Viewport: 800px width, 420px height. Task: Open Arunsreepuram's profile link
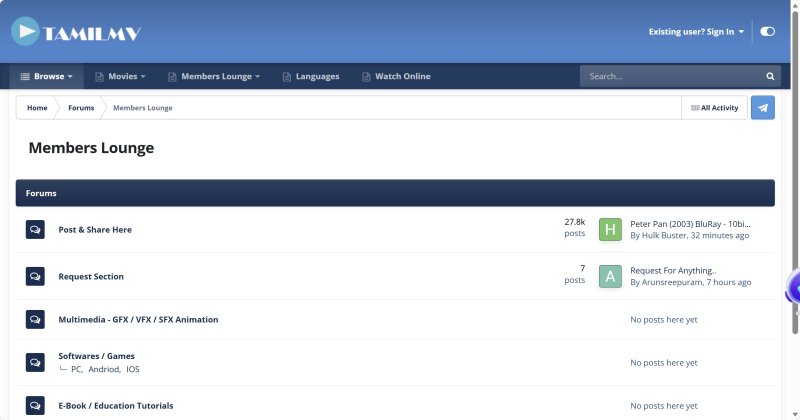(x=672, y=282)
